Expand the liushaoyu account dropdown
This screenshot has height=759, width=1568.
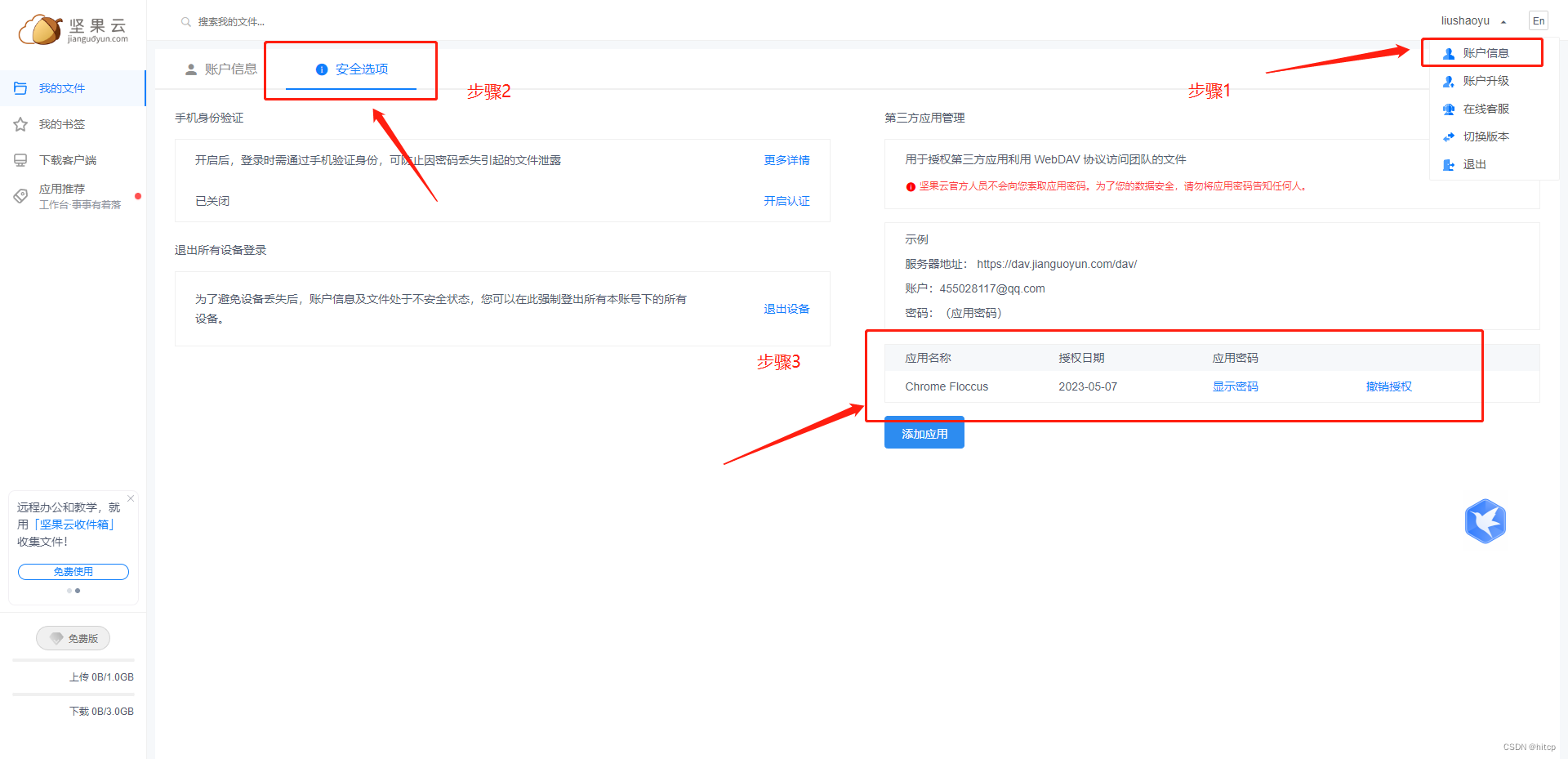pos(1472,20)
